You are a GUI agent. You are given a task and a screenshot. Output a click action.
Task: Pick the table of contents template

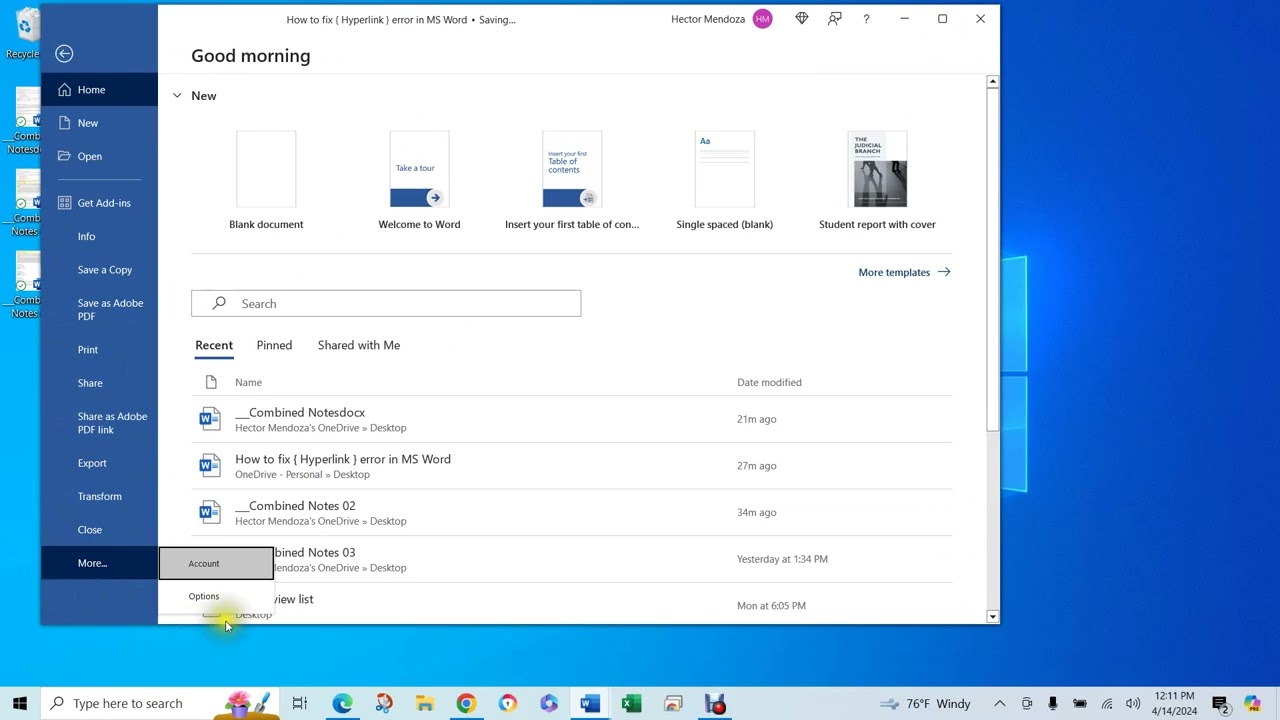(x=572, y=180)
